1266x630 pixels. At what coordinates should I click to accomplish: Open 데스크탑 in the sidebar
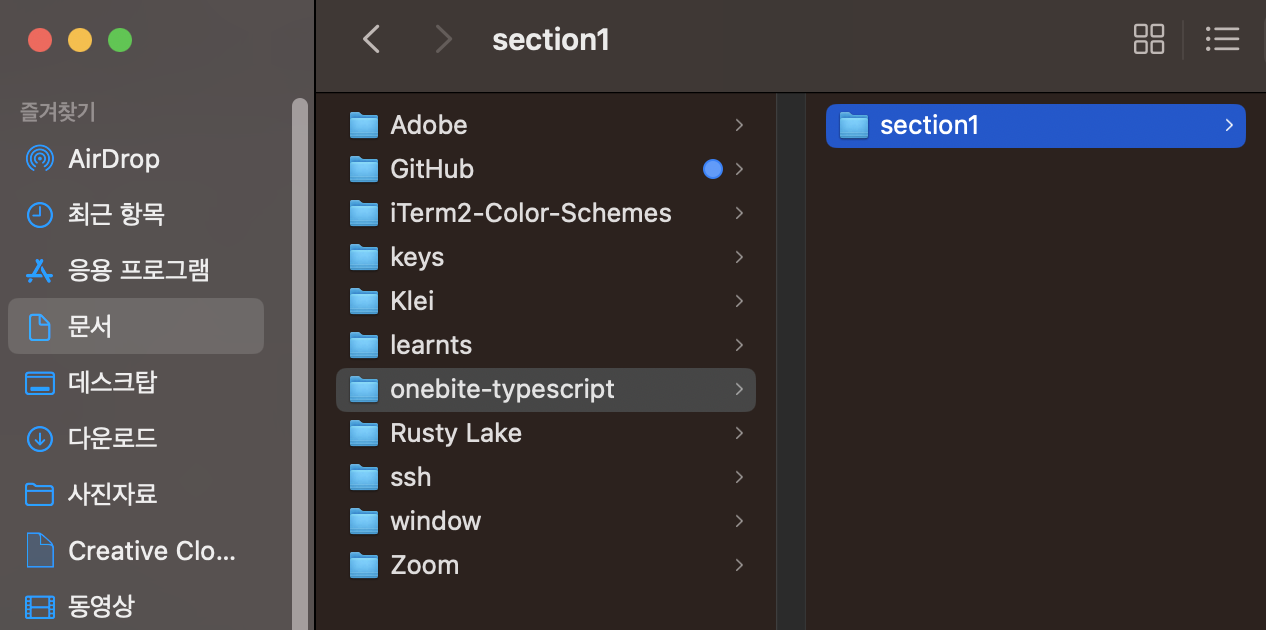click(136, 382)
